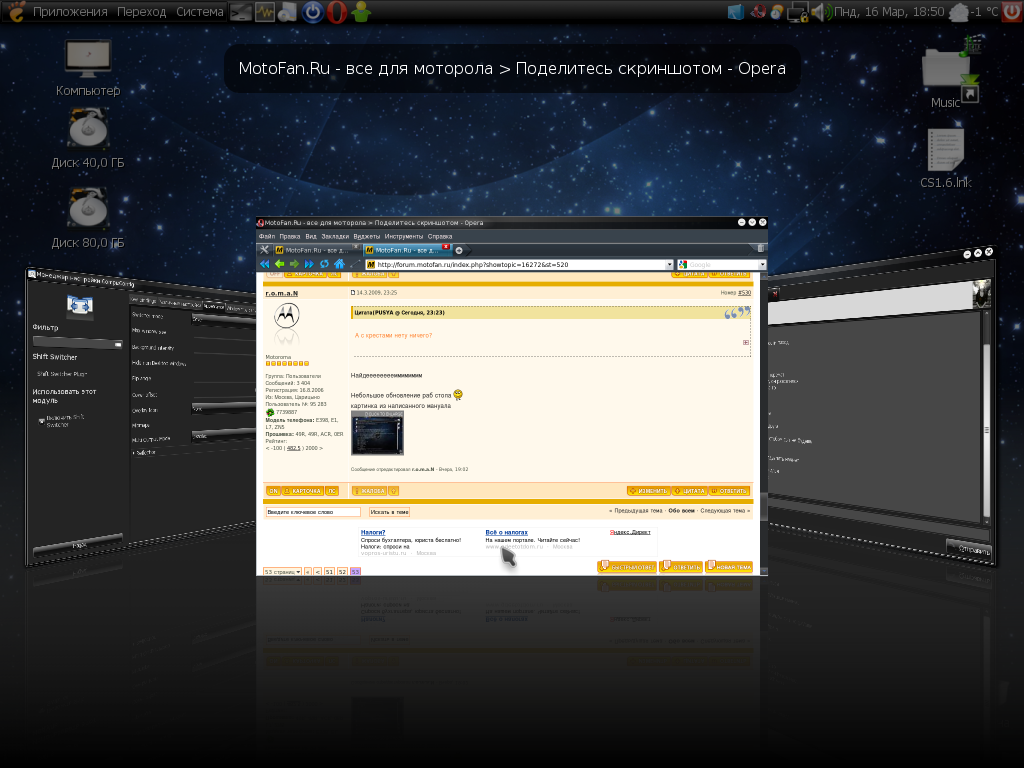
Task: Click the ЖАЛОБА button under the post
Action: click(370, 490)
